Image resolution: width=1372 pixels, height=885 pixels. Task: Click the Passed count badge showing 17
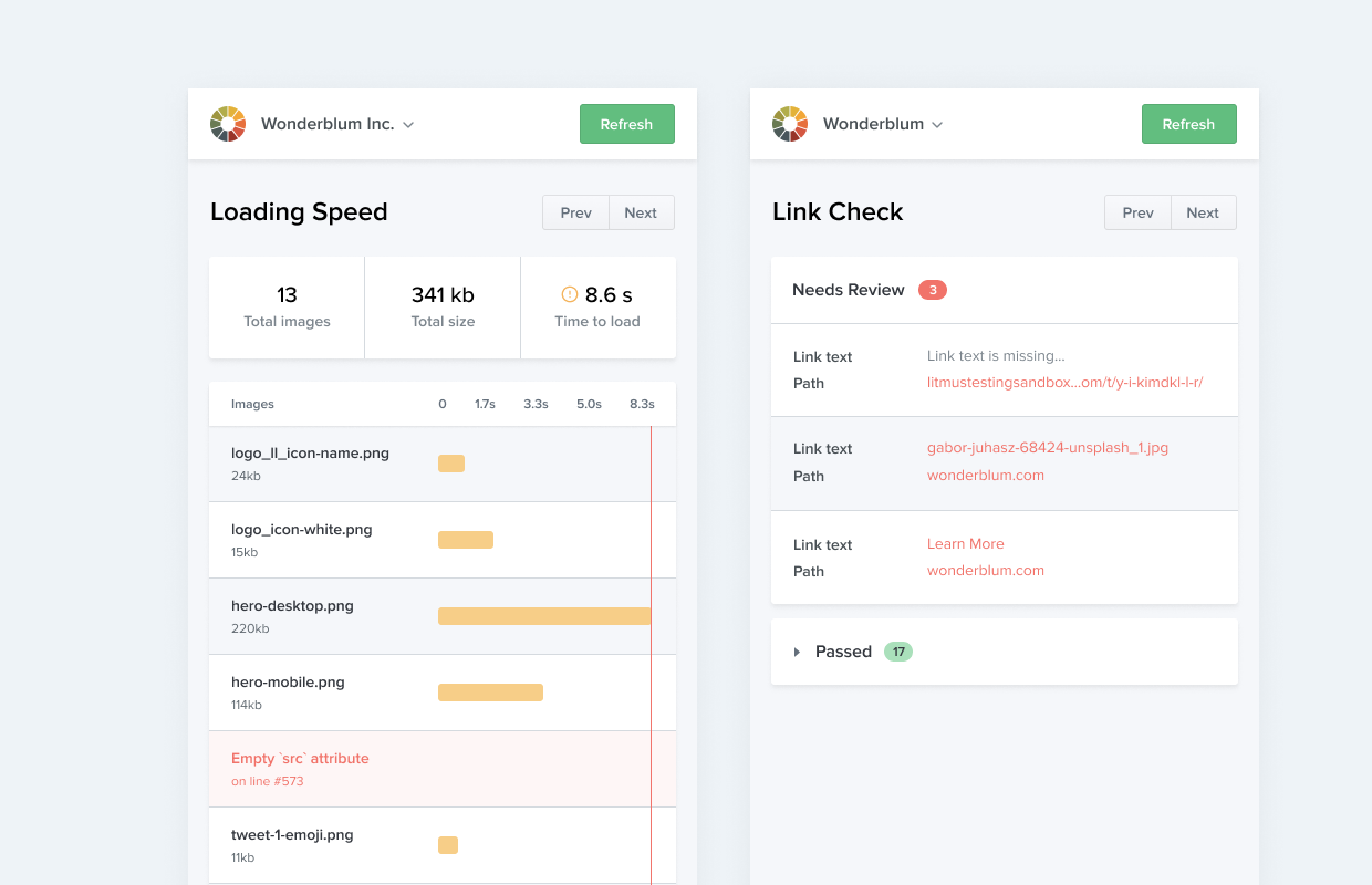tap(897, 651)
